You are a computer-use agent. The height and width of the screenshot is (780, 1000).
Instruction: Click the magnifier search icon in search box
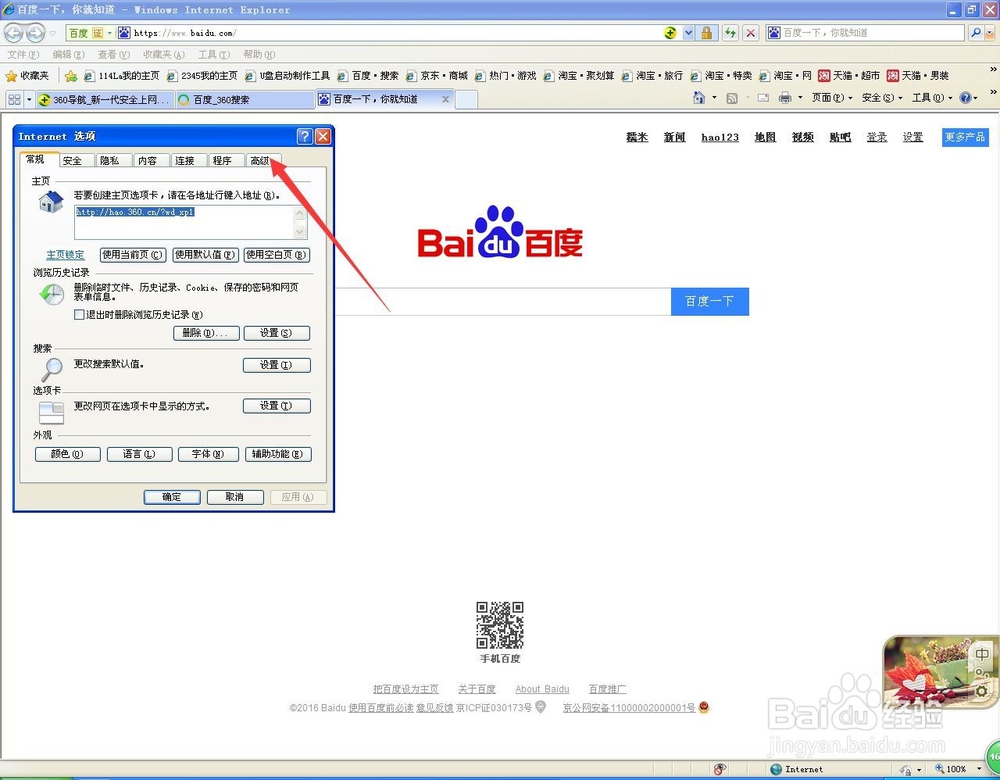coord(976,33)
